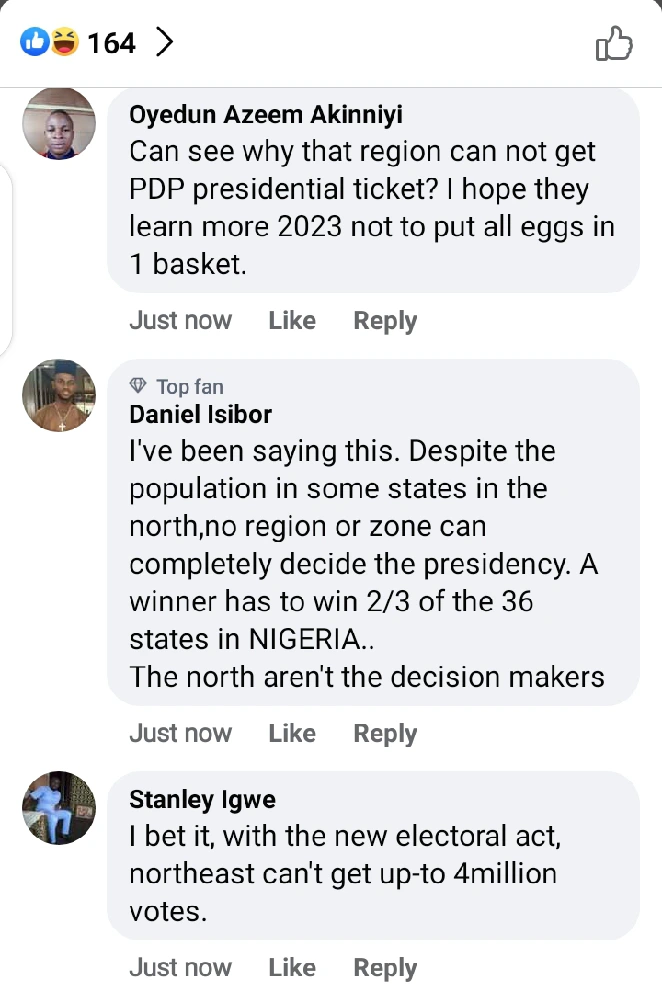Reply to Oyedun Azeem Akinniyi's comment

(x=385, y=321)
